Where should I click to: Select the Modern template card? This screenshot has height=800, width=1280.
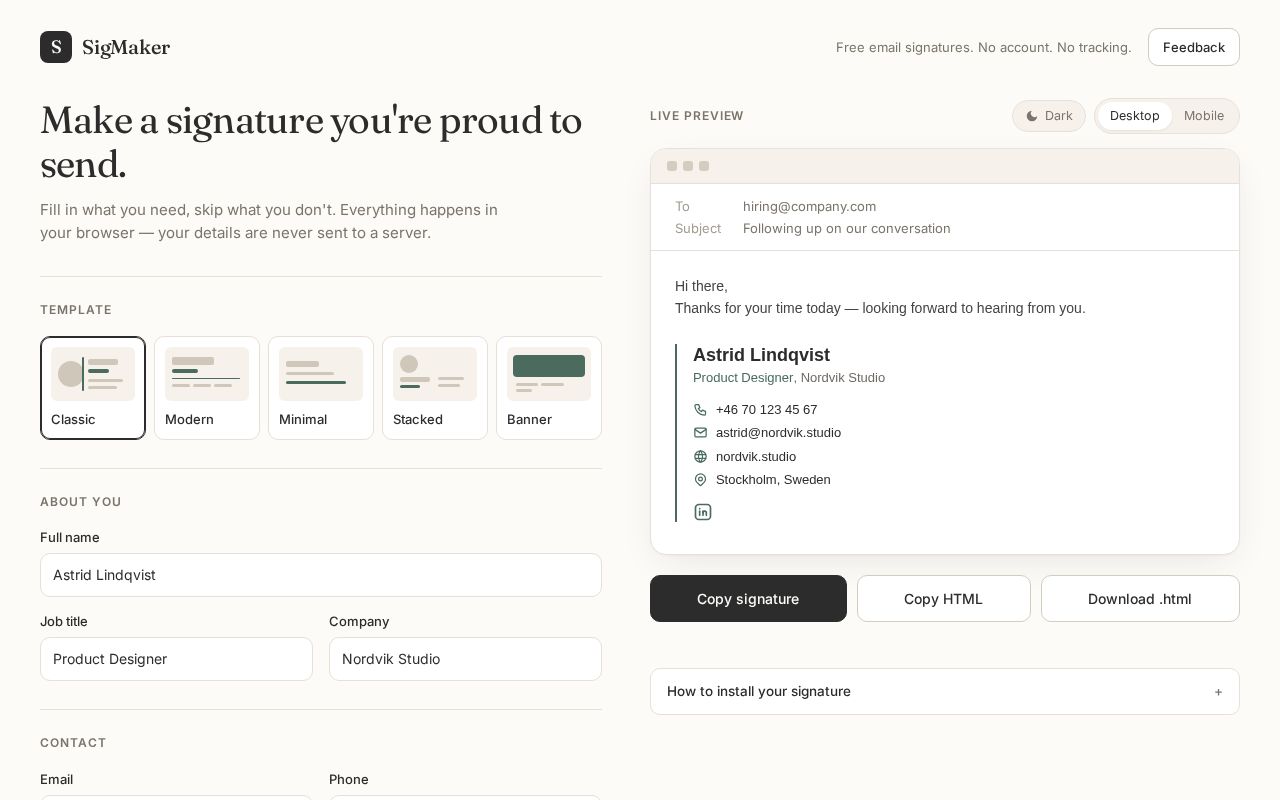coord(207,388)
